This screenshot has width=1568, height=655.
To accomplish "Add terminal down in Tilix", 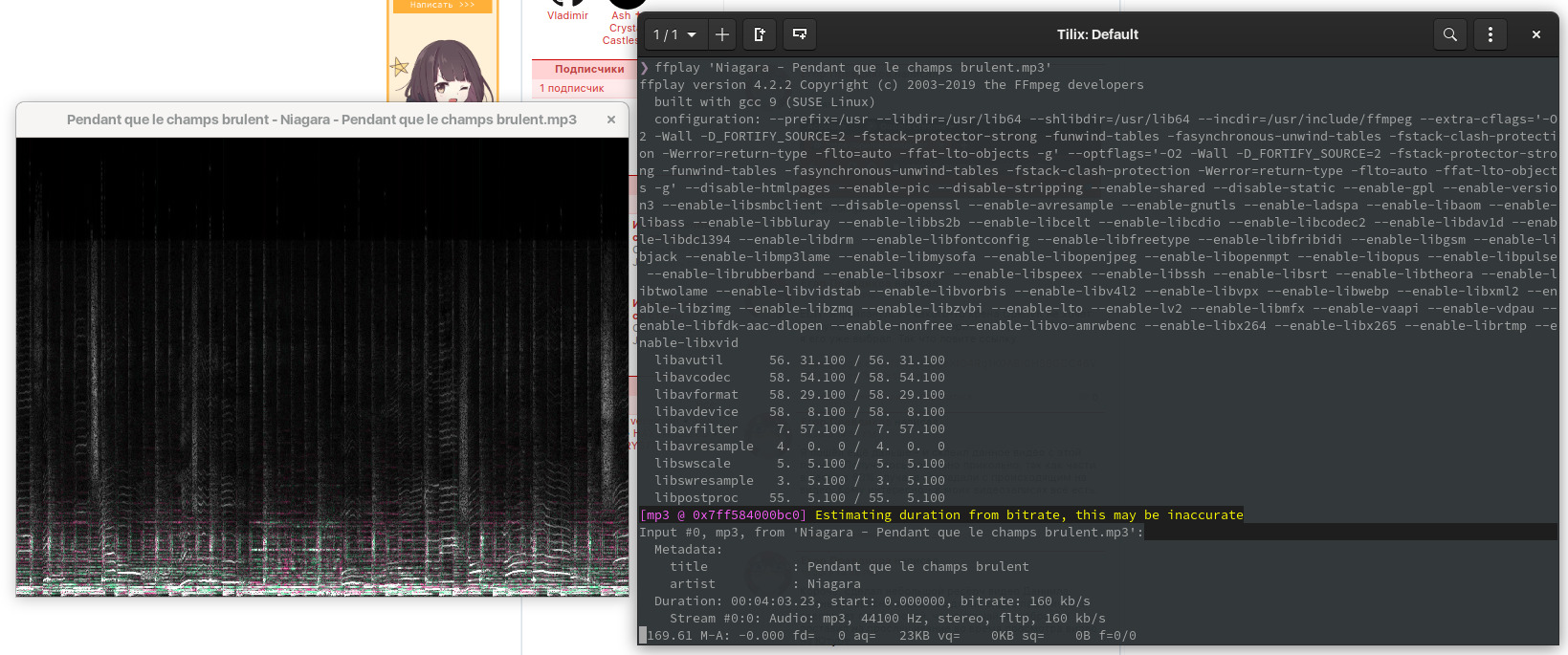I will click(800, 34).
